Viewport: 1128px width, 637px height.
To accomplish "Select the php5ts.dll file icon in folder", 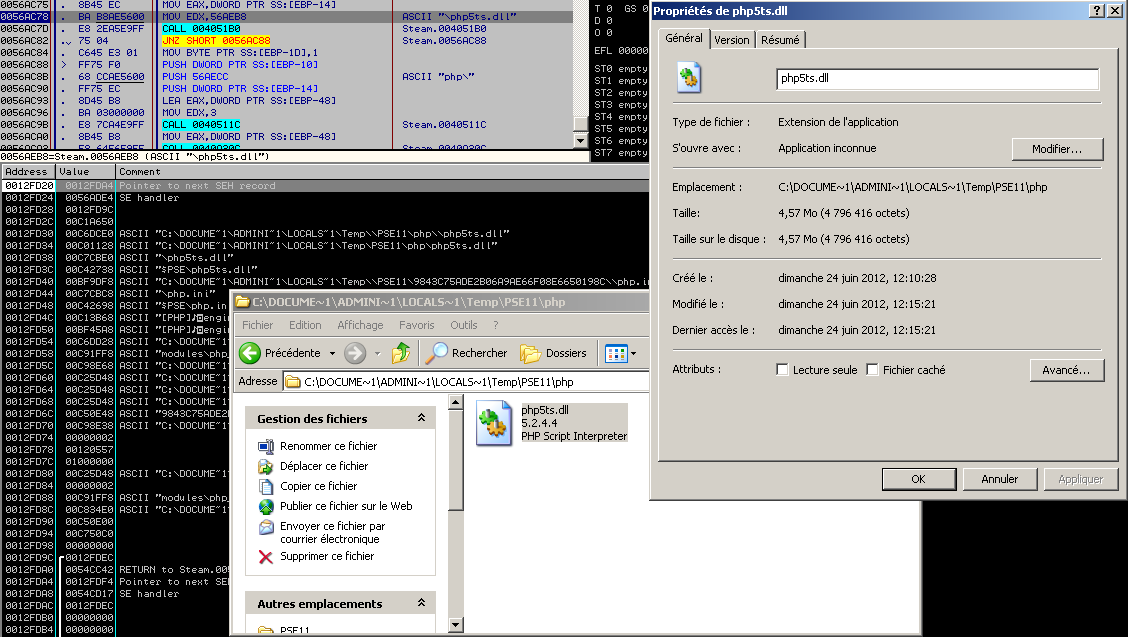I will point(494,423).
